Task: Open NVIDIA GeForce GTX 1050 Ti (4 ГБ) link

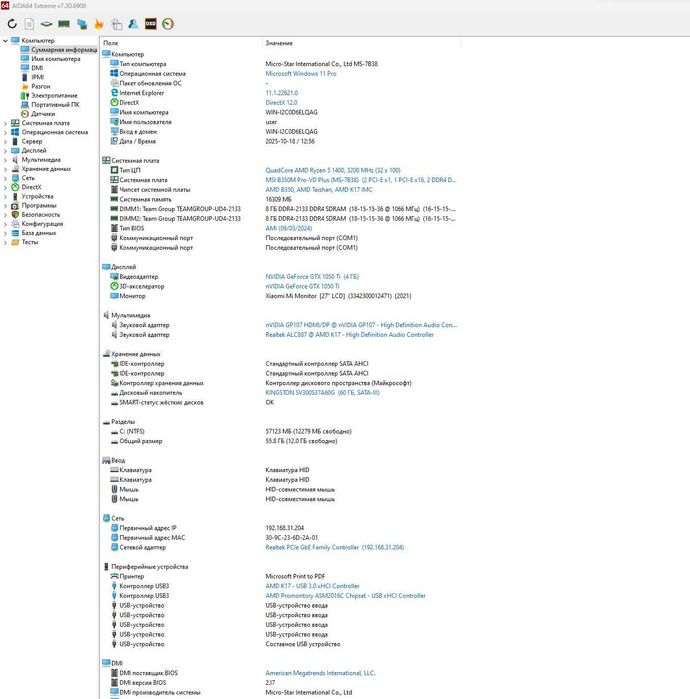Action: [x=312, y=277]
